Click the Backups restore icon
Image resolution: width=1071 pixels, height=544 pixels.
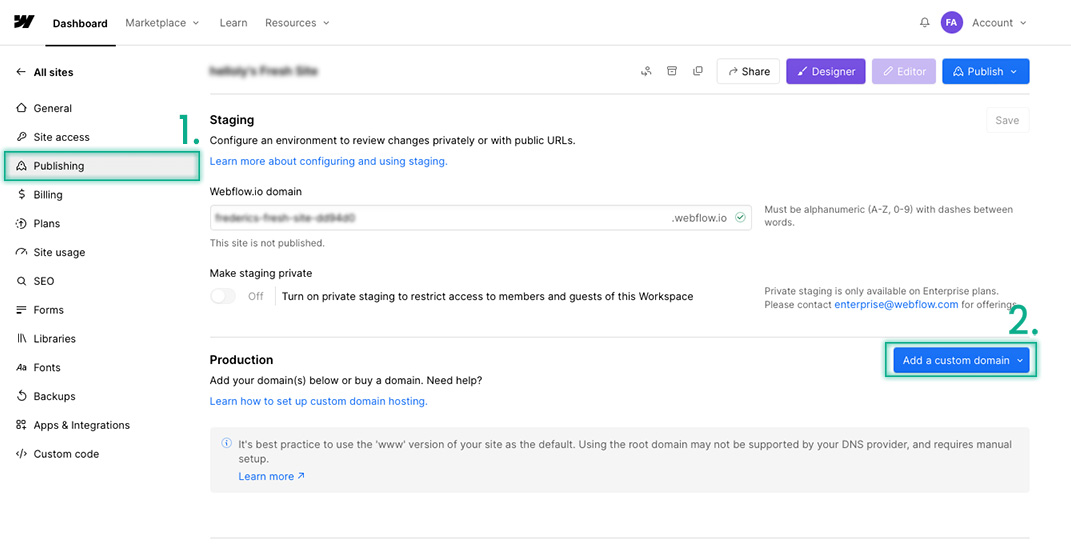(20, 396)
